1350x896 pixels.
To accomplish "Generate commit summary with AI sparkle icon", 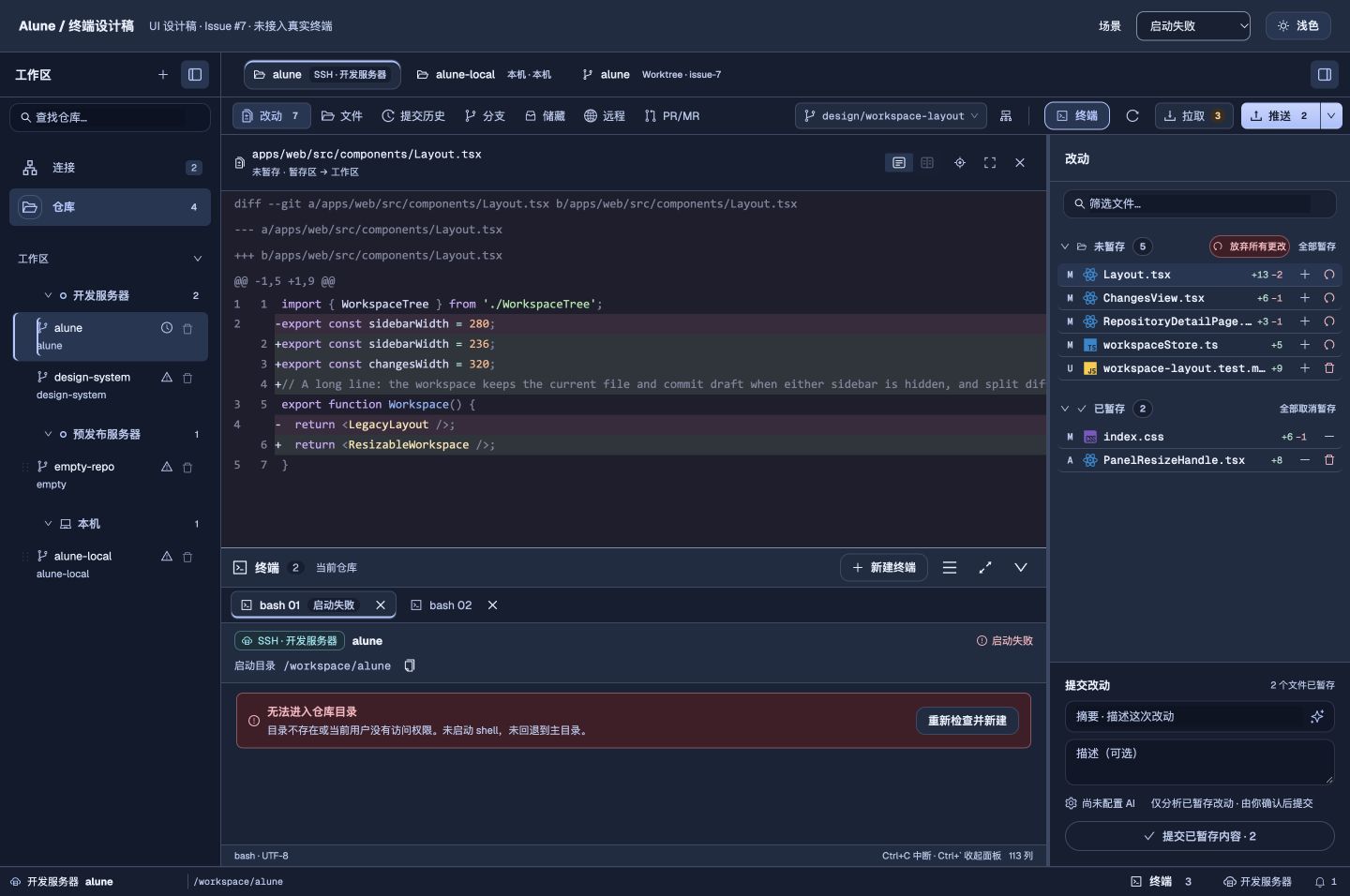I will tap(1317, 717).
